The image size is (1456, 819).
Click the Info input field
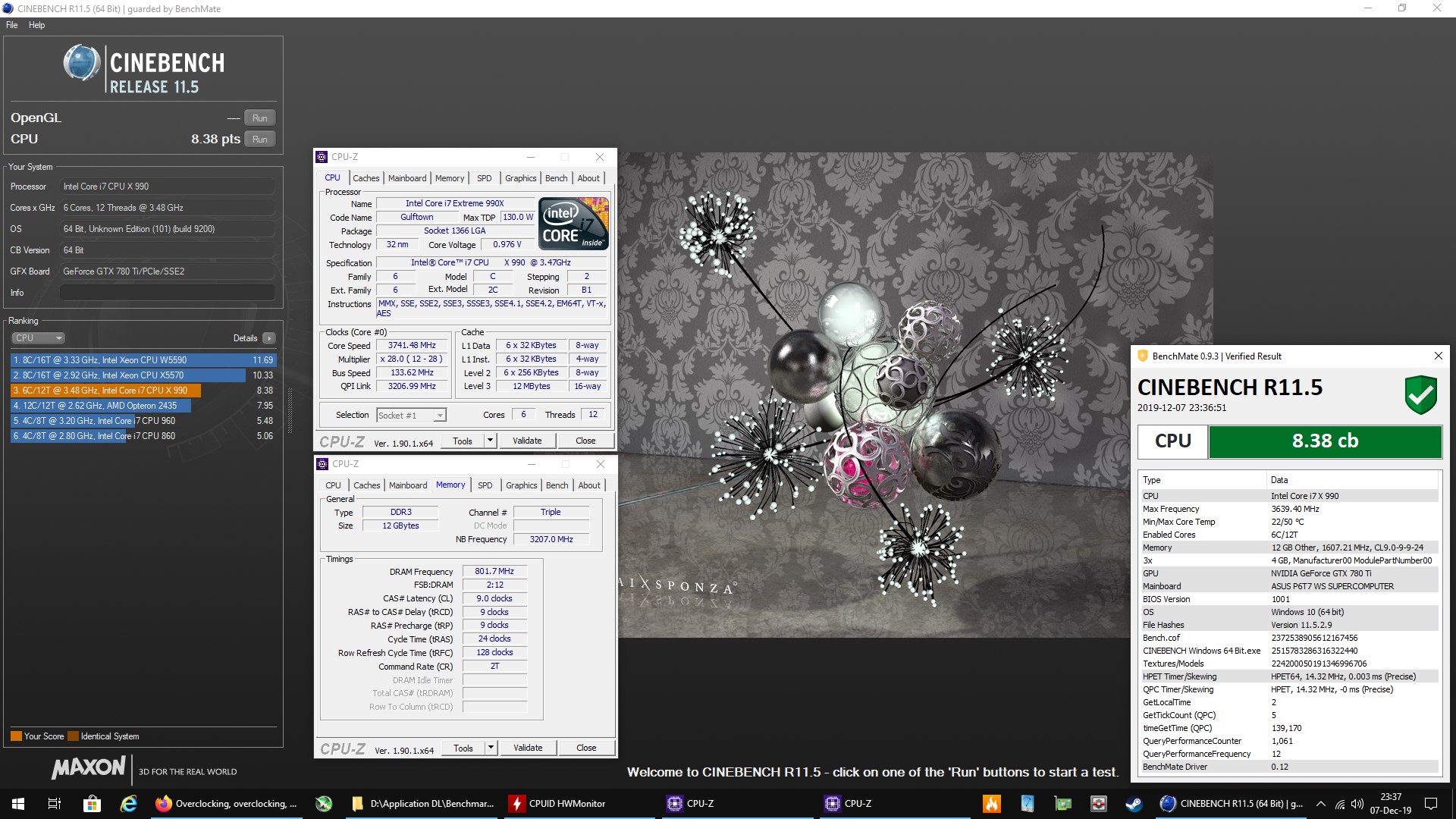tap(168, 293)
